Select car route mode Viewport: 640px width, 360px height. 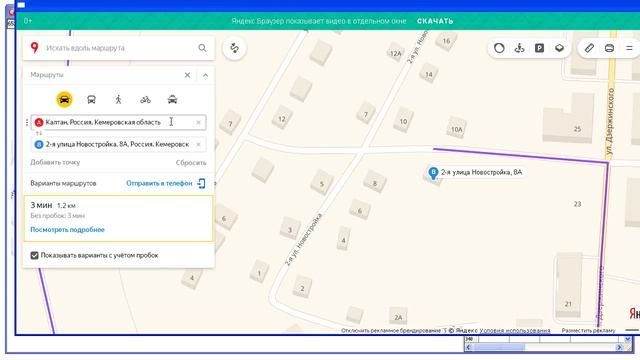click(64, 100)
